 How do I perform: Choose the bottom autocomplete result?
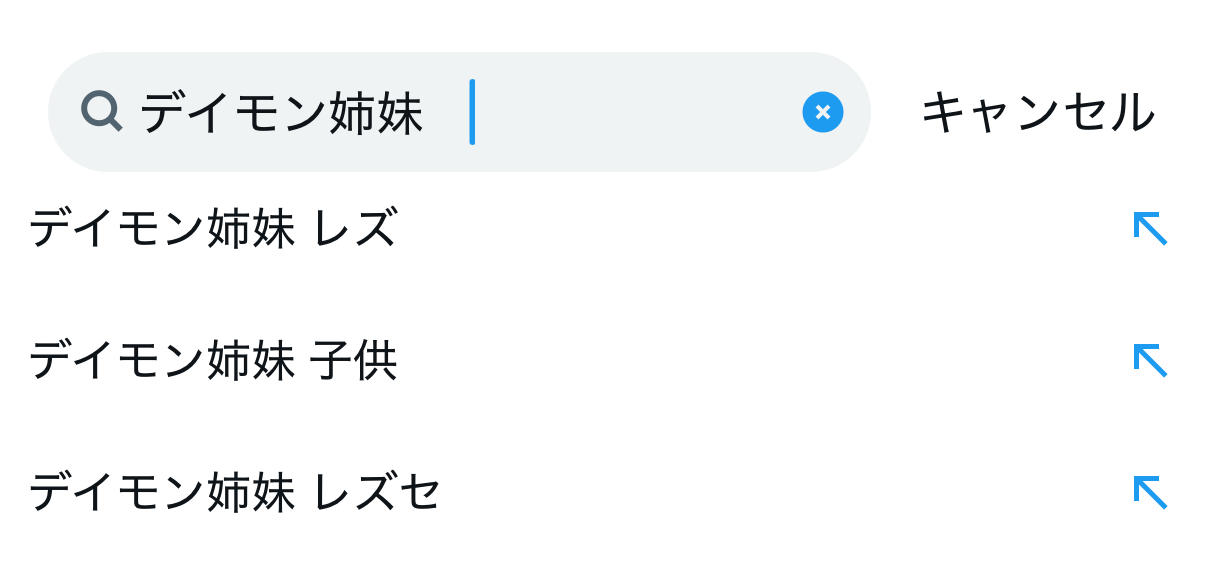point(235,492)
